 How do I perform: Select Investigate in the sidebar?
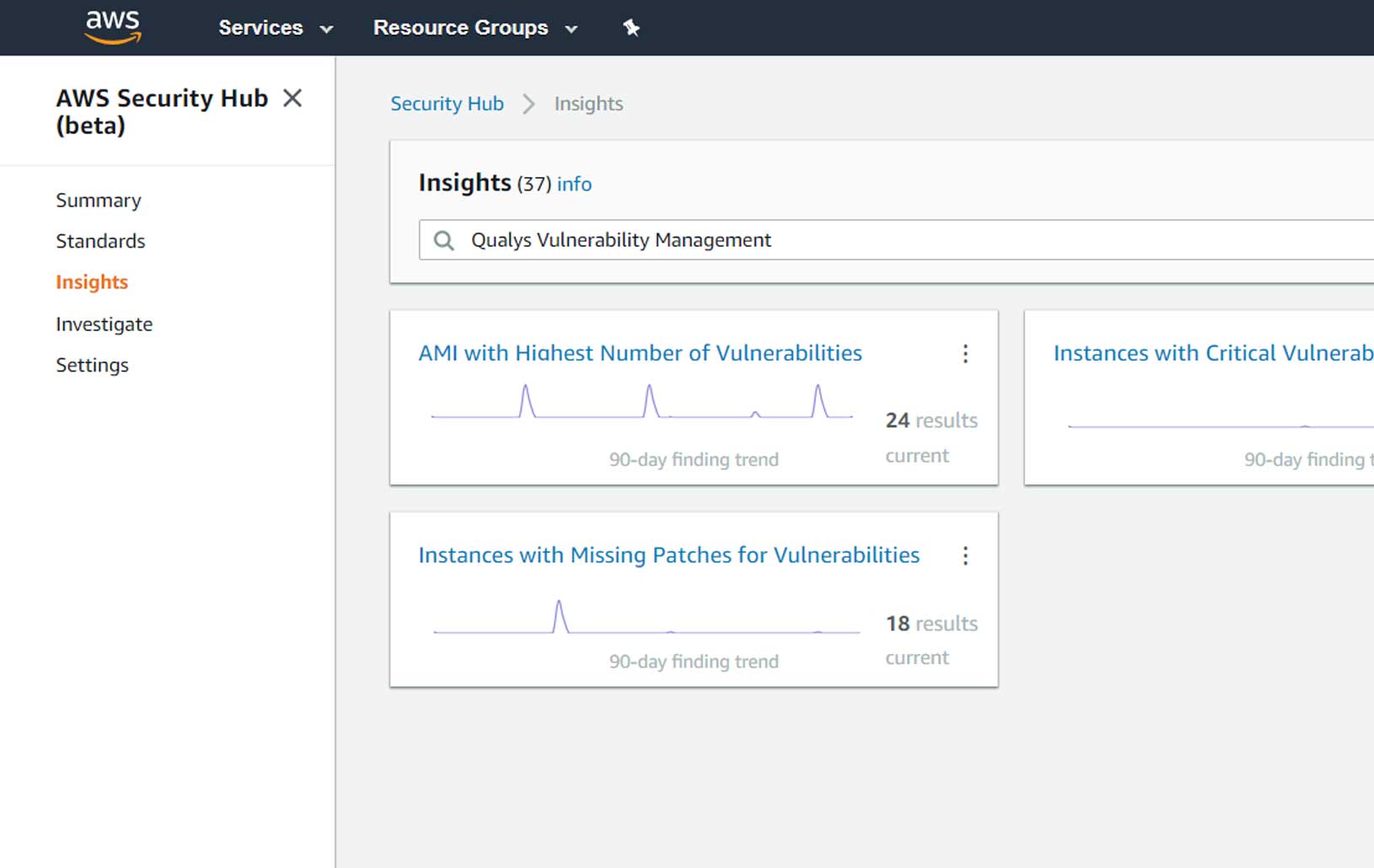pyautogui.click(x=104, y=324)
